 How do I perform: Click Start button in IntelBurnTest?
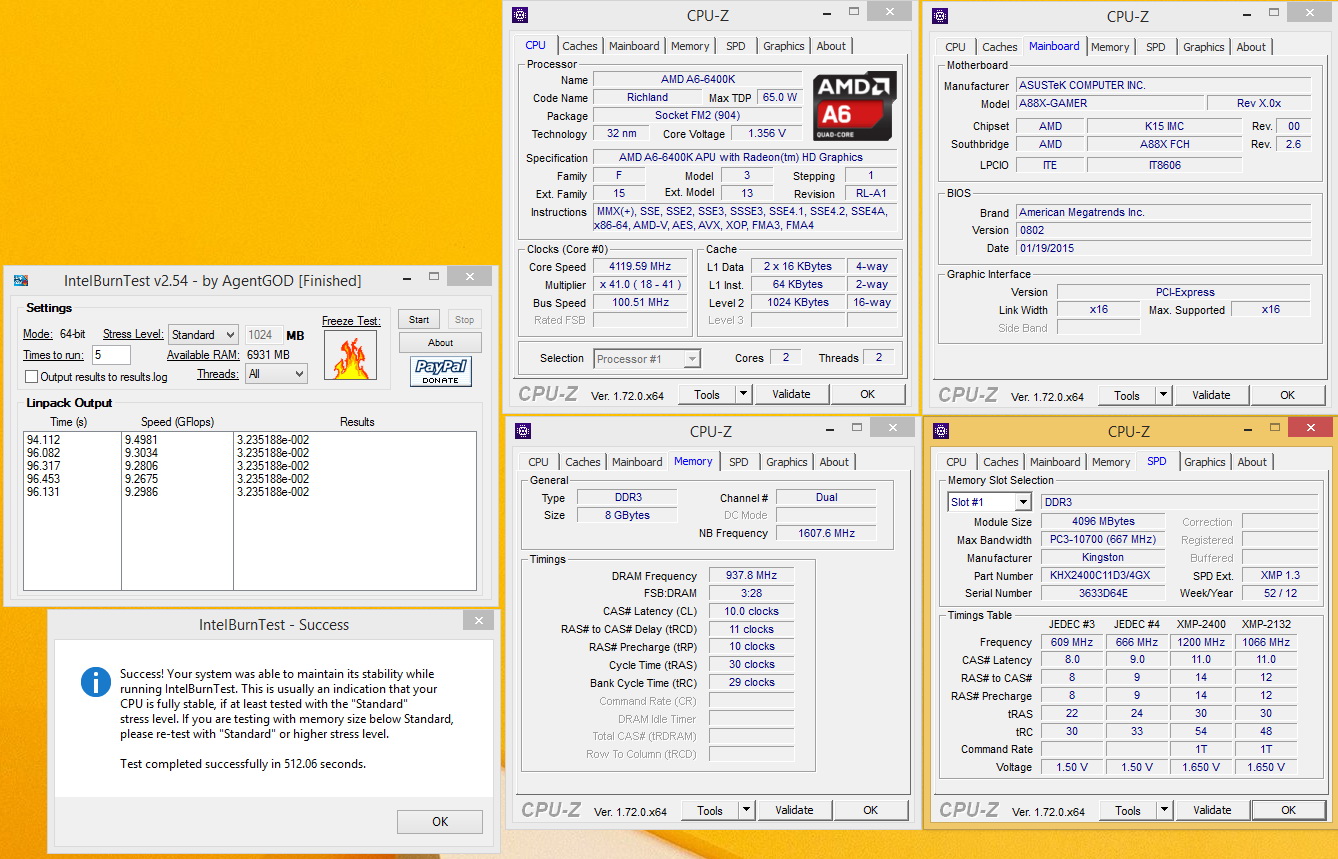[x=419, y=320]
